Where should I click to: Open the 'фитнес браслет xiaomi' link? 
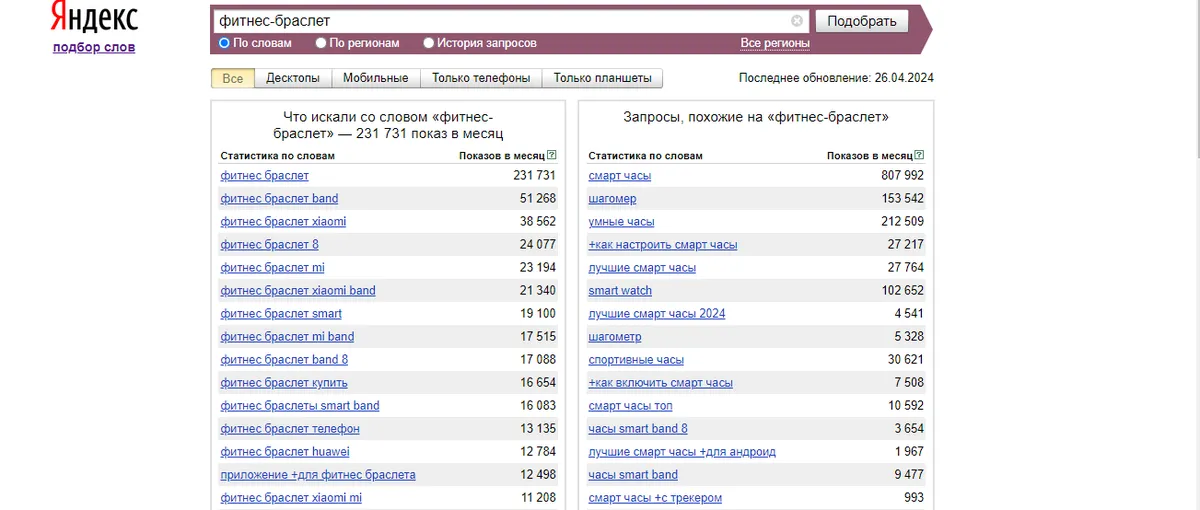[x=283, y=222]
